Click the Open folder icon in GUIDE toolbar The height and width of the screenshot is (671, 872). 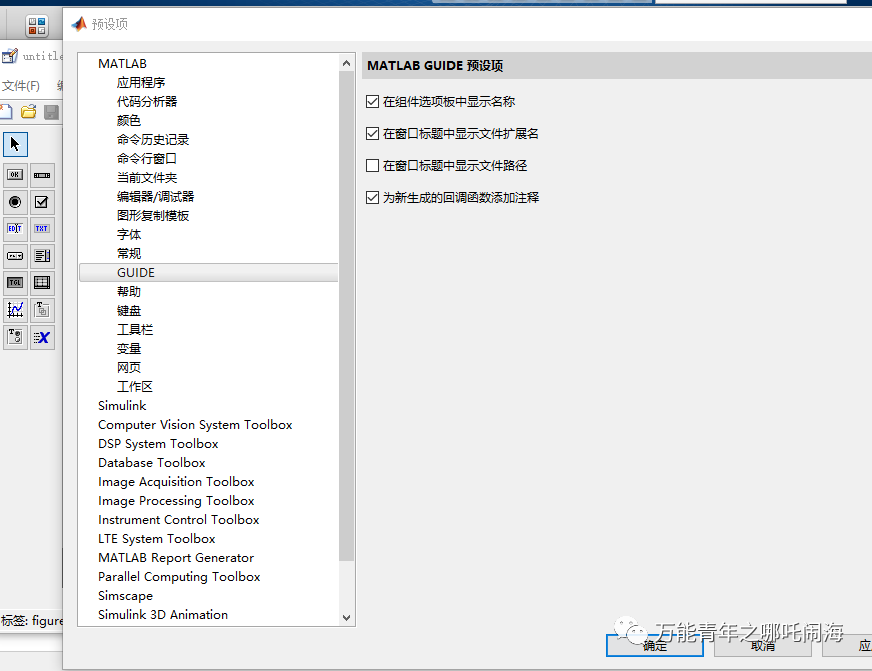pyautogui.click(x=28, y=112)
